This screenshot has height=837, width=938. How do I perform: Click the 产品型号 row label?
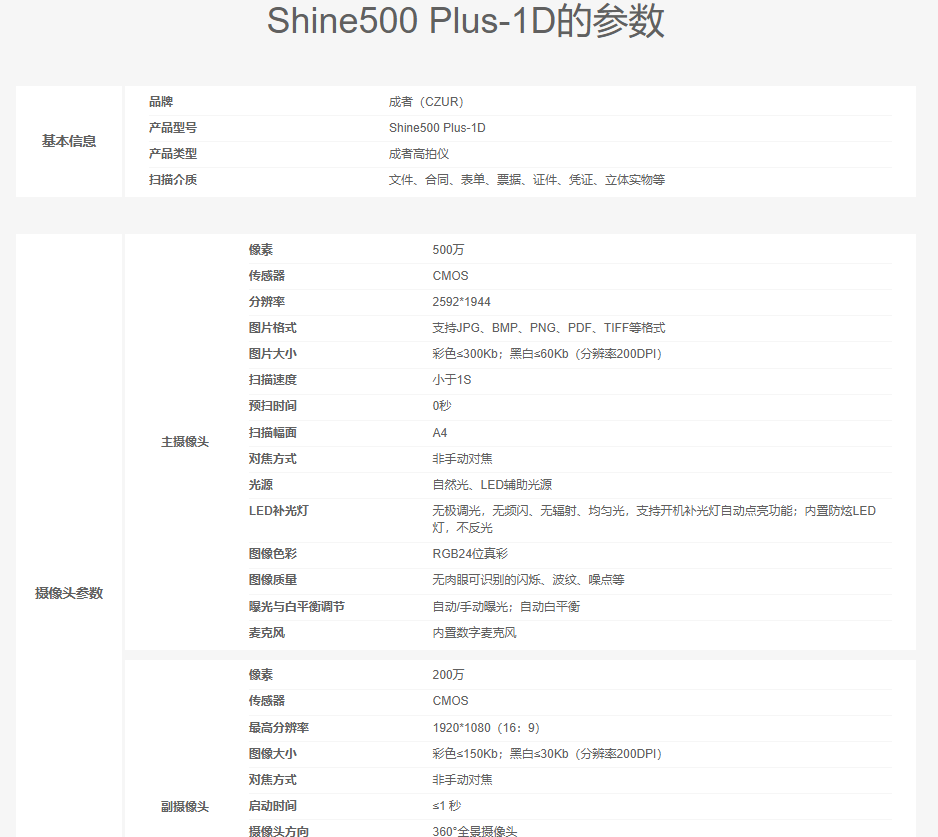click(173, 128)
